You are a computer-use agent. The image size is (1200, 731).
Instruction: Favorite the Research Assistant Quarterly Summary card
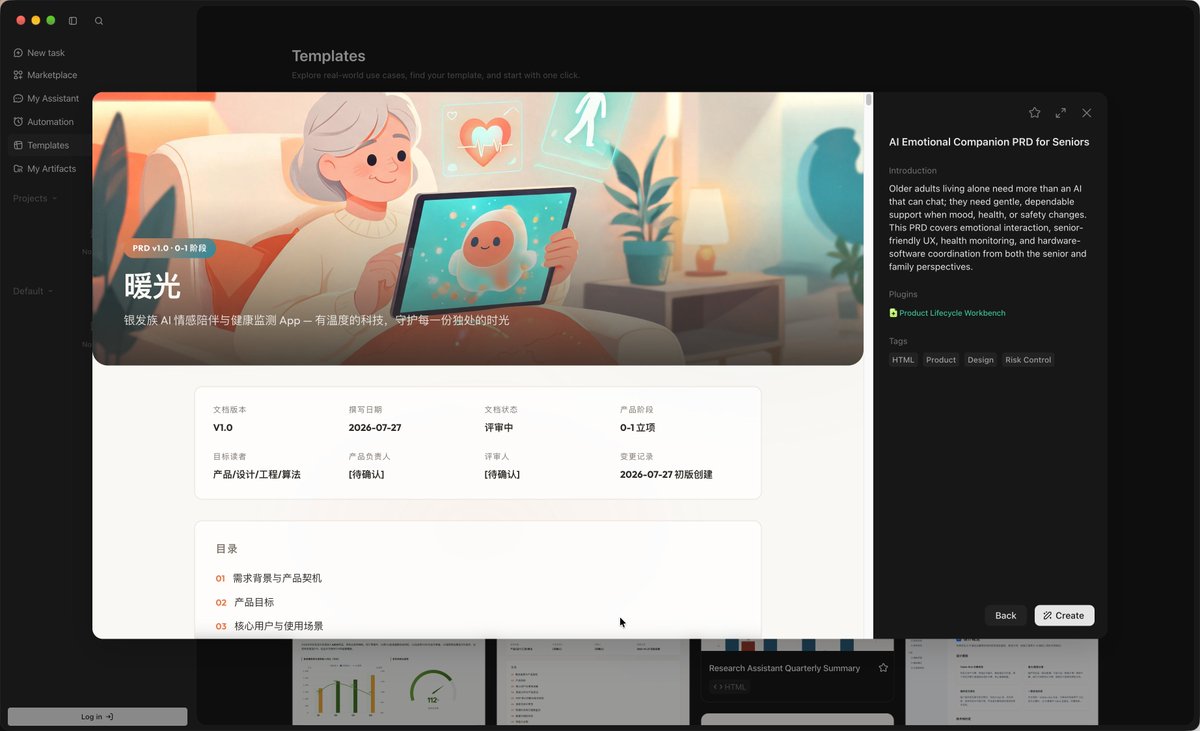pos(883,668)
